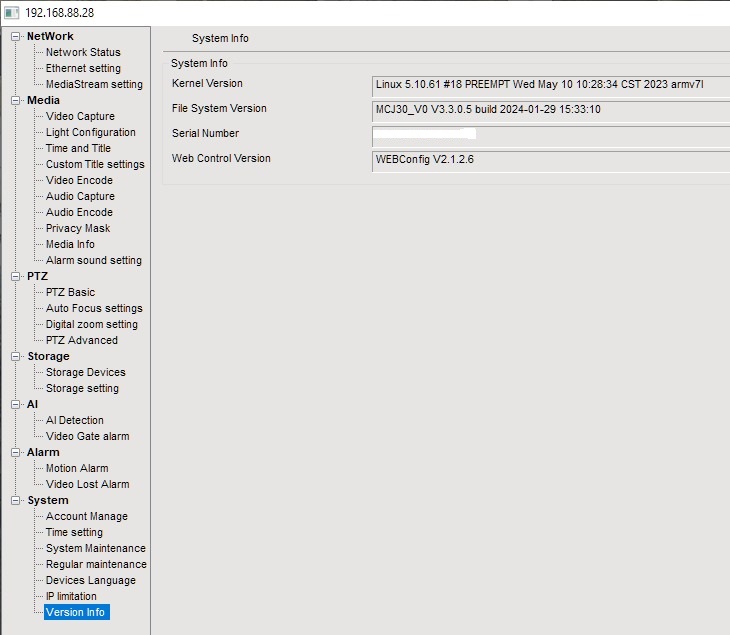
Task: Select Ethernet setting in sidebar
Action: pyautogui.click(x=83, y=68)
